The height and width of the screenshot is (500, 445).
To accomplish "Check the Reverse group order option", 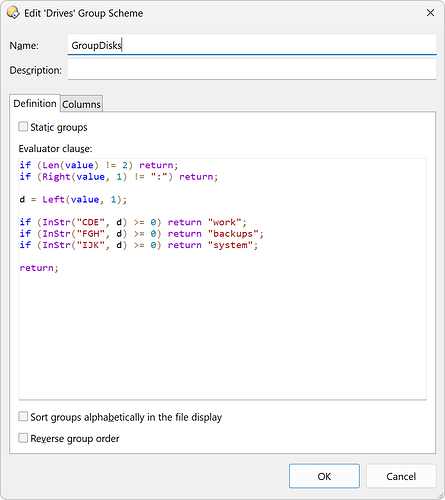I will 23,438.
